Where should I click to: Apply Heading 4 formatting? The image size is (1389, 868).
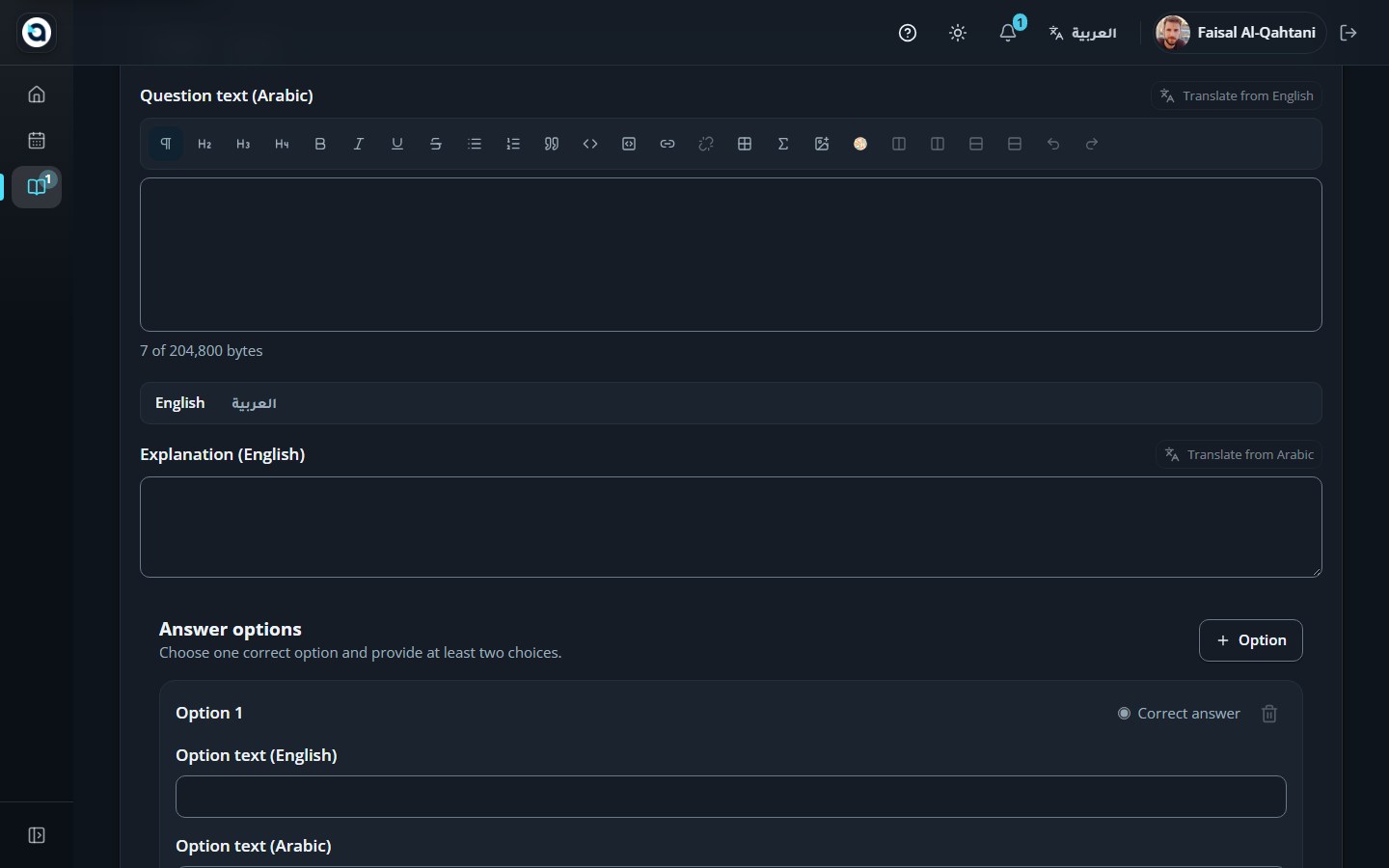point(282,144)
